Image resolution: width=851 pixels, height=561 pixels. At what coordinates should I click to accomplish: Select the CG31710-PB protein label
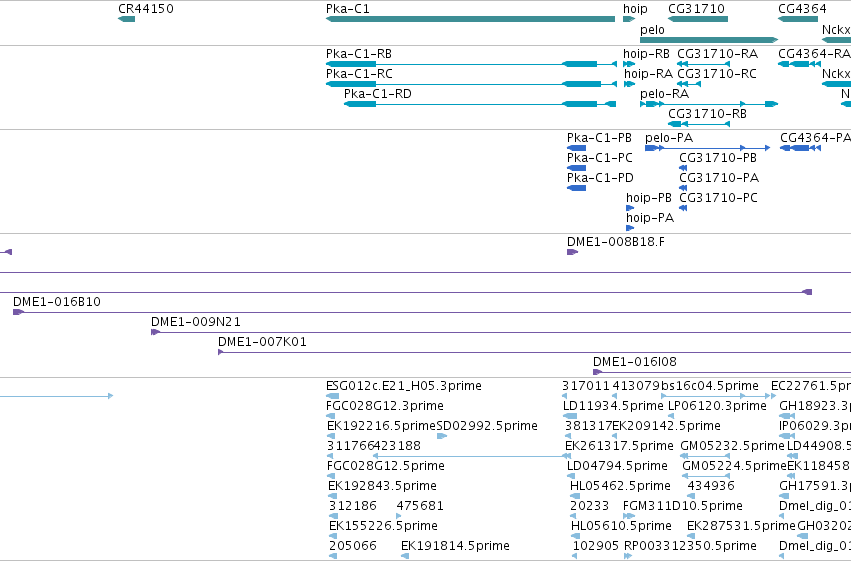tap(718, 158)
